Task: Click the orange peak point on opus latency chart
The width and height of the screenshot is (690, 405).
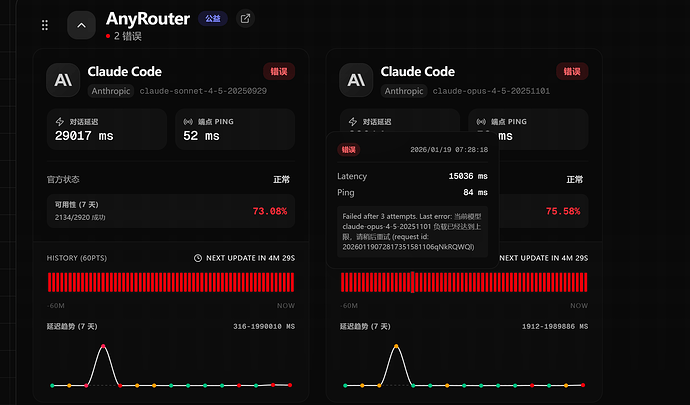Action: [396, 346]
